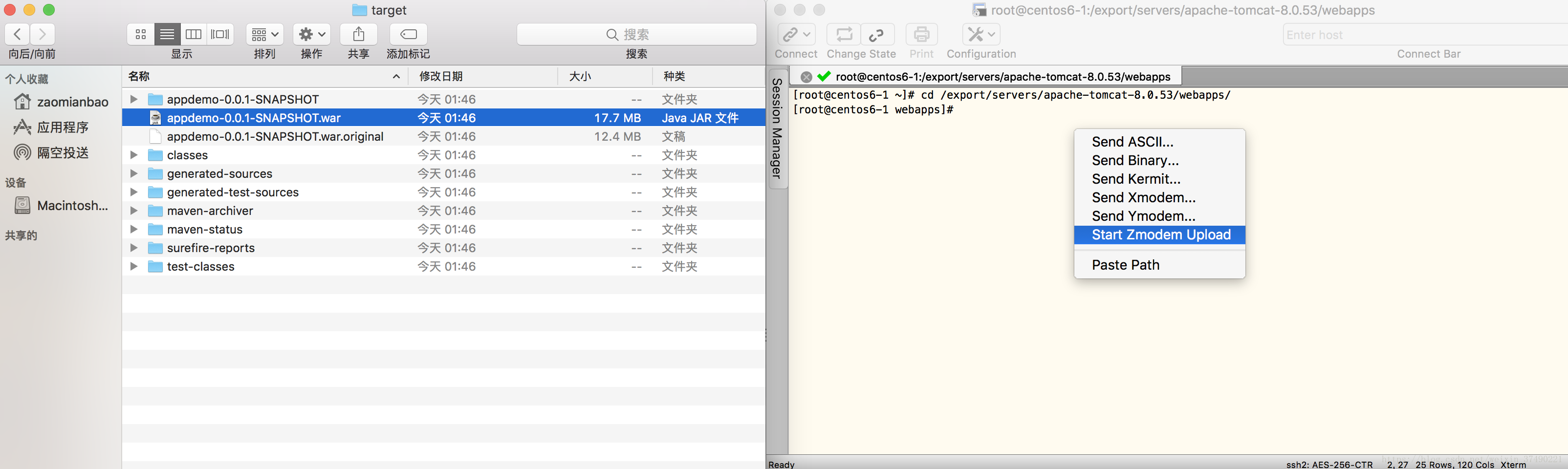Choose Send Xmodem... from context menu
The image size is (1568, 469).
1159,198
